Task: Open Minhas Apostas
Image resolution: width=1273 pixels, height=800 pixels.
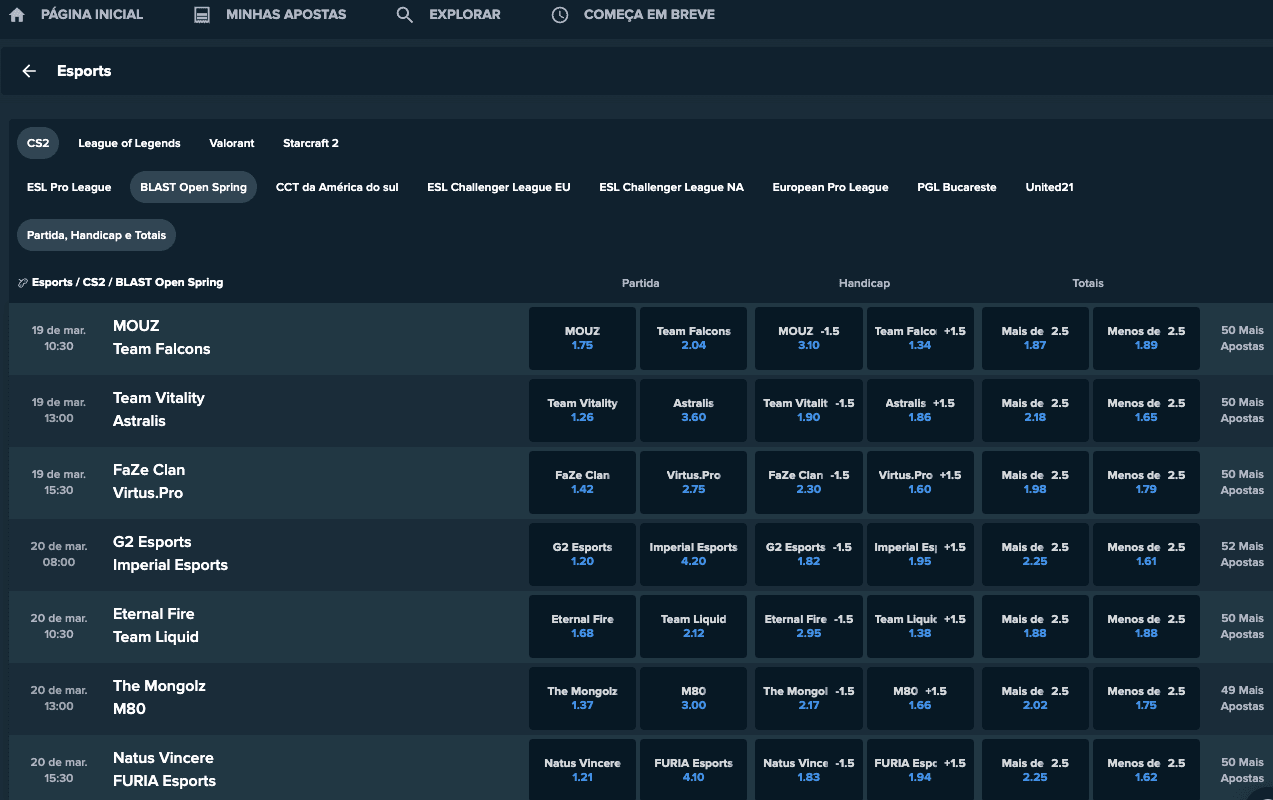Action: tap(286, 15)
